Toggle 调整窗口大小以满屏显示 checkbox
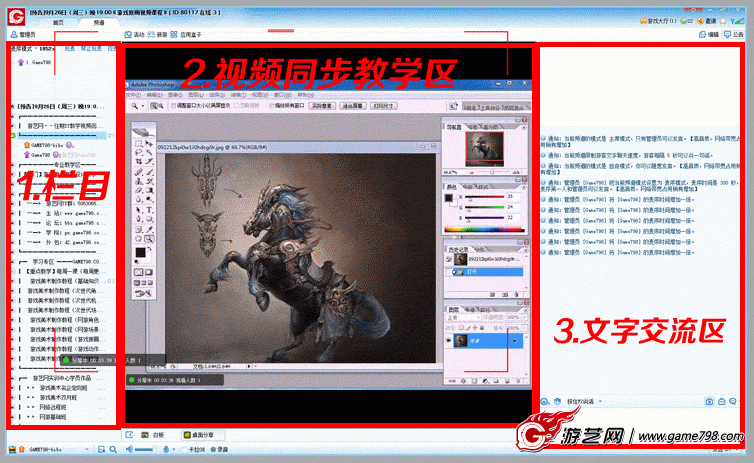This screenshot has width=754, height=463. pos(174,106)
